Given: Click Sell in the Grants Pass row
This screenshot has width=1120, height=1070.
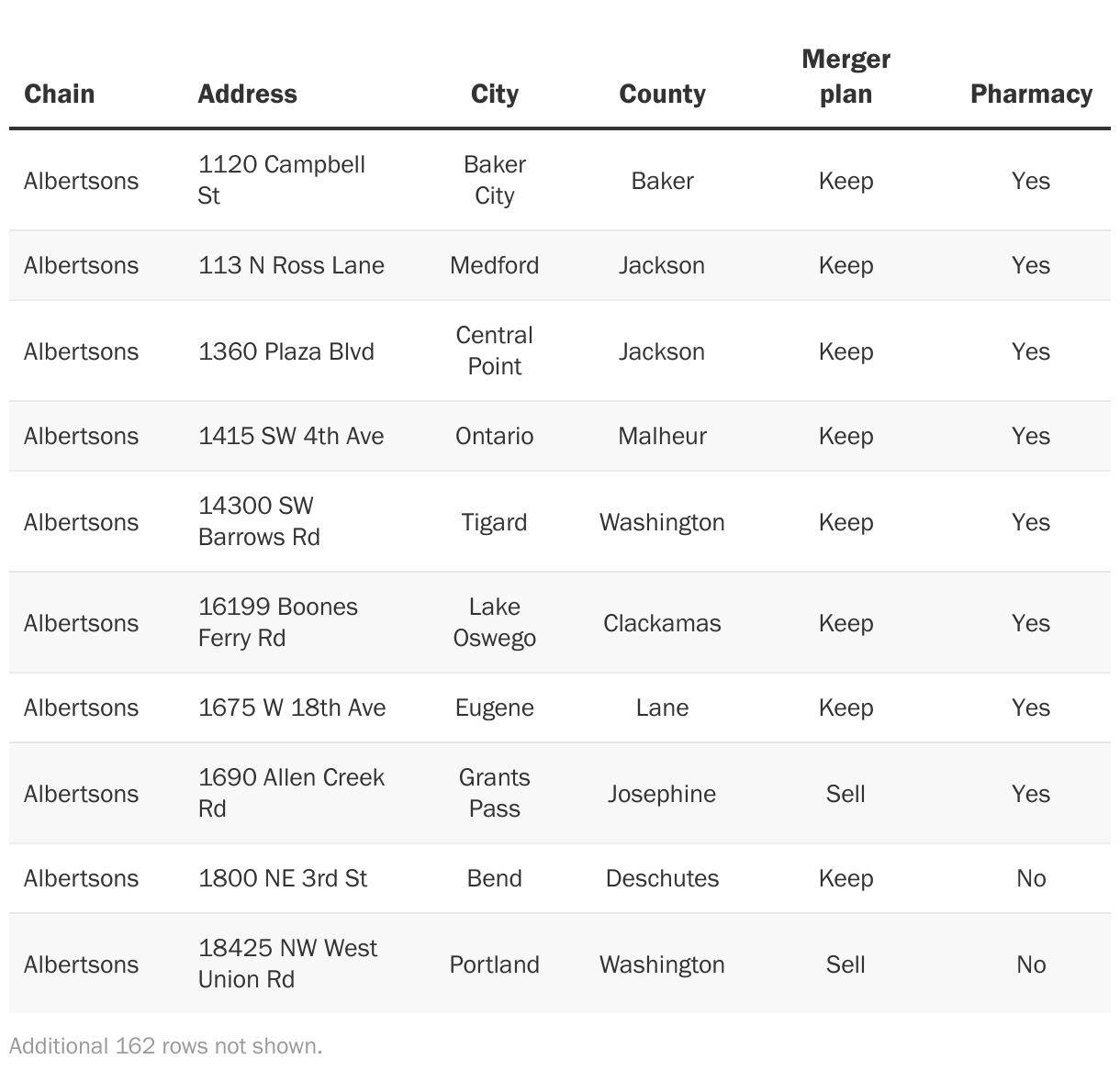Looking at the screenshot, I should [846, 793].
